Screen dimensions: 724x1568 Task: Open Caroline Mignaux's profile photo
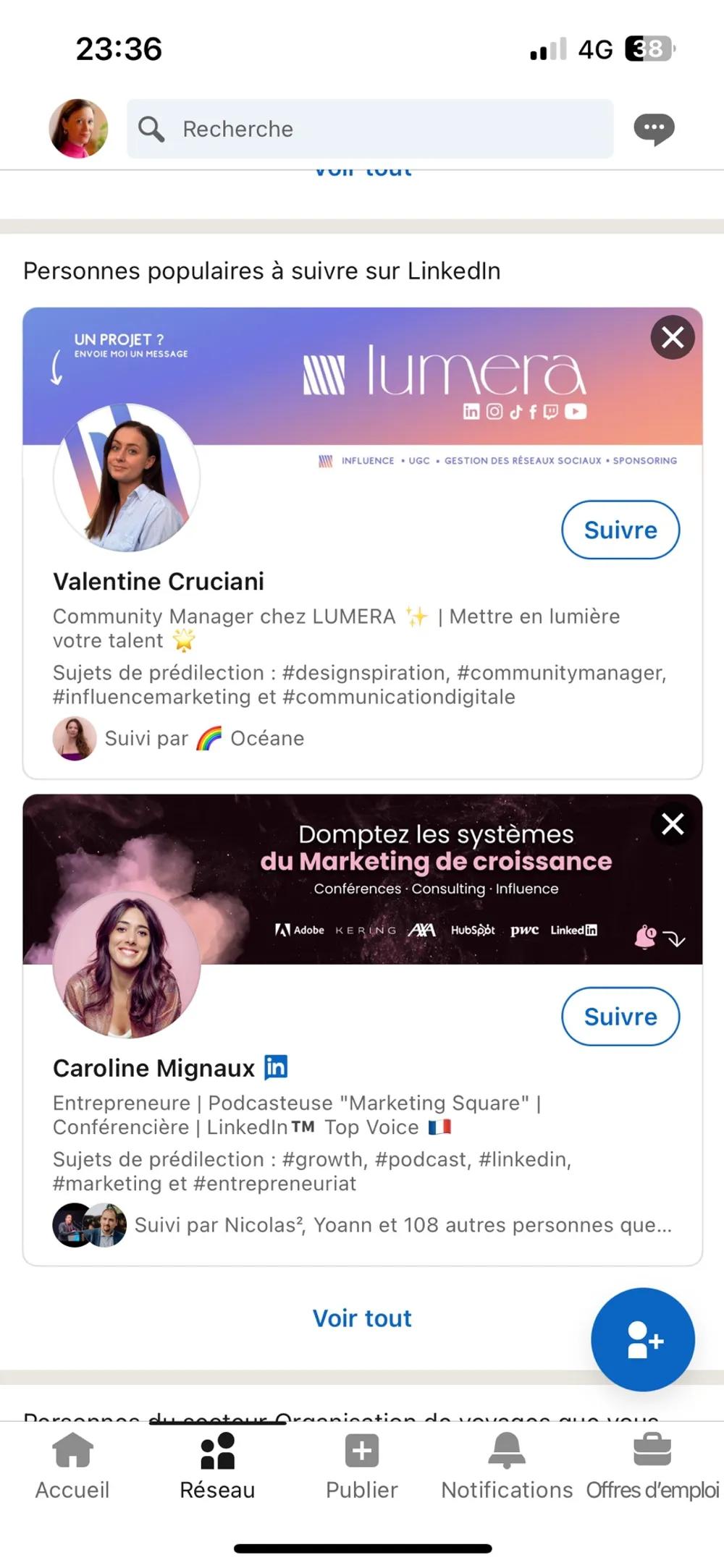click(x=127, y=965)
